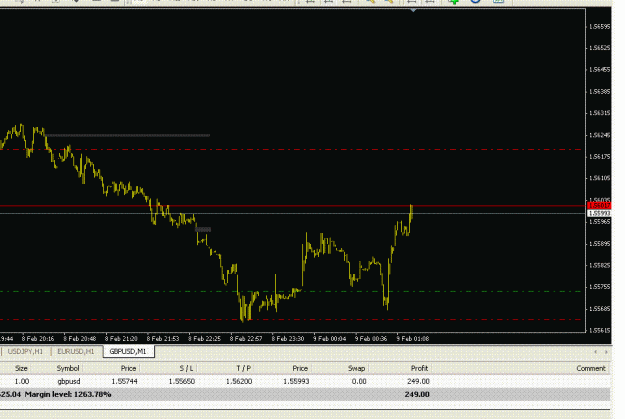The image size is (625, 419).
Task: Click the 8 Feb 21:53 time label
Action: click(163, 338)
